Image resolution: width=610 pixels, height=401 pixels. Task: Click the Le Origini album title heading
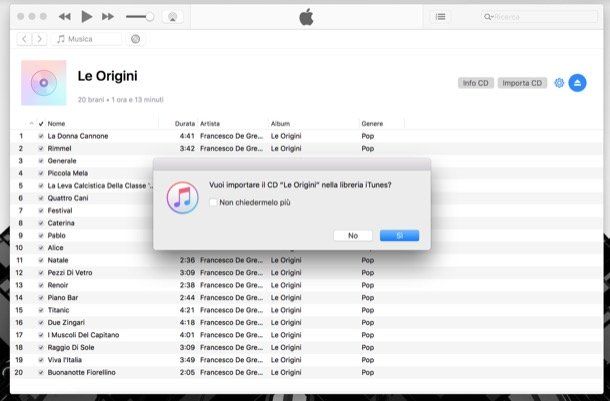point(107,76)
